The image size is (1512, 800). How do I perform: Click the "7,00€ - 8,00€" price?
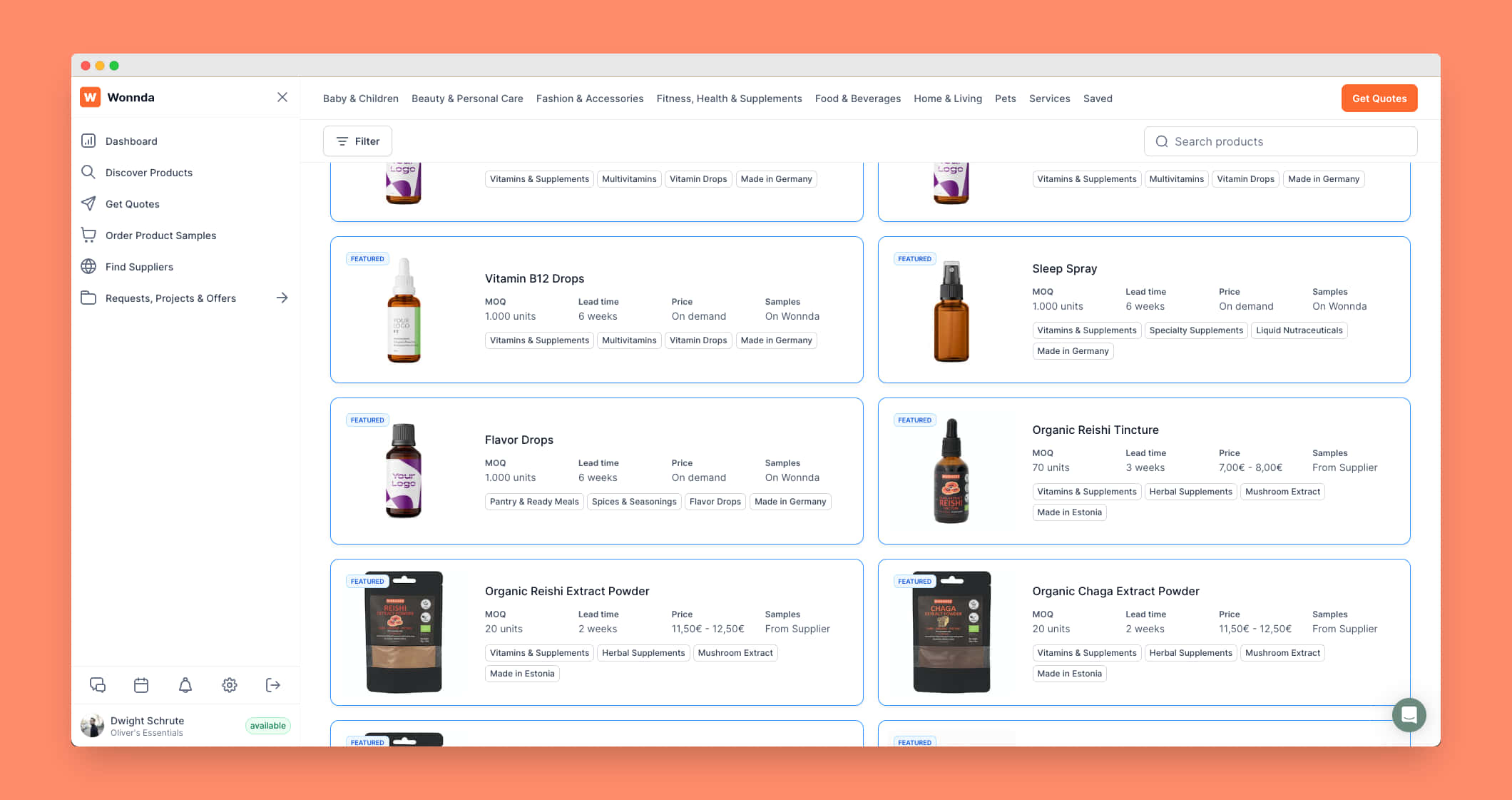tap(1250, 467)
